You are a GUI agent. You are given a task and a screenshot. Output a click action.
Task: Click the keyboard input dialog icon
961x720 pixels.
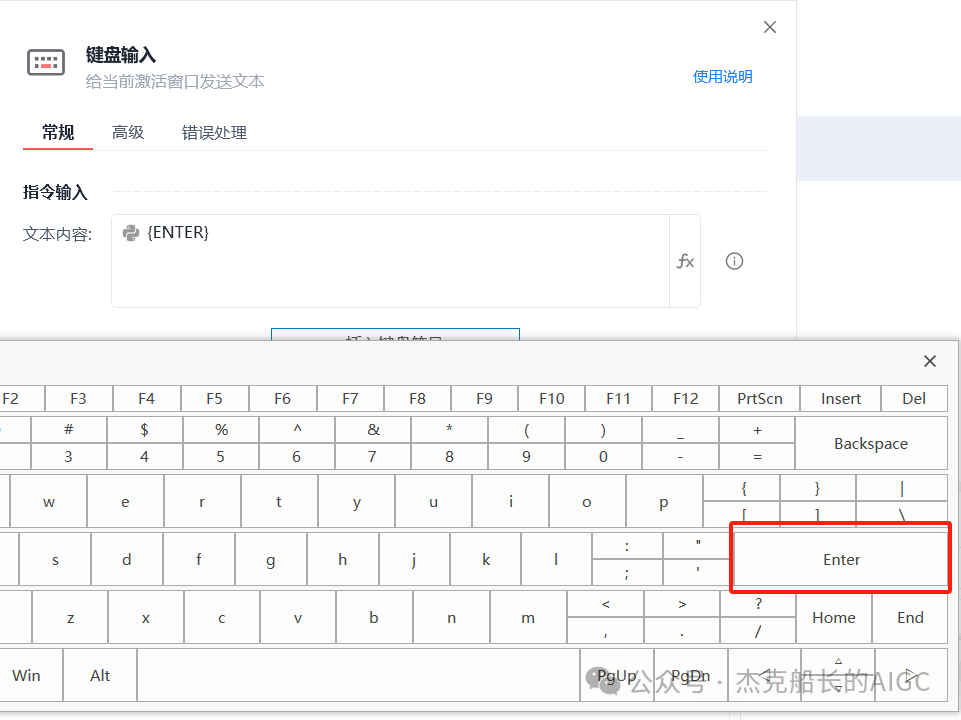46,63
